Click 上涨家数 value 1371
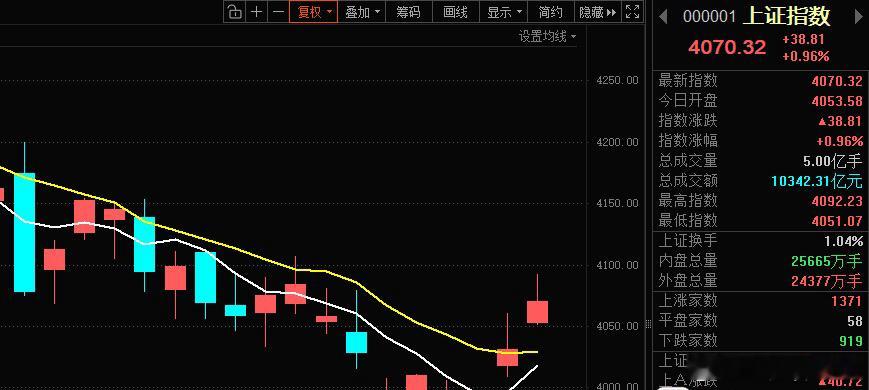The width and height of the screenshot is (869, 390). coord(847,301)
